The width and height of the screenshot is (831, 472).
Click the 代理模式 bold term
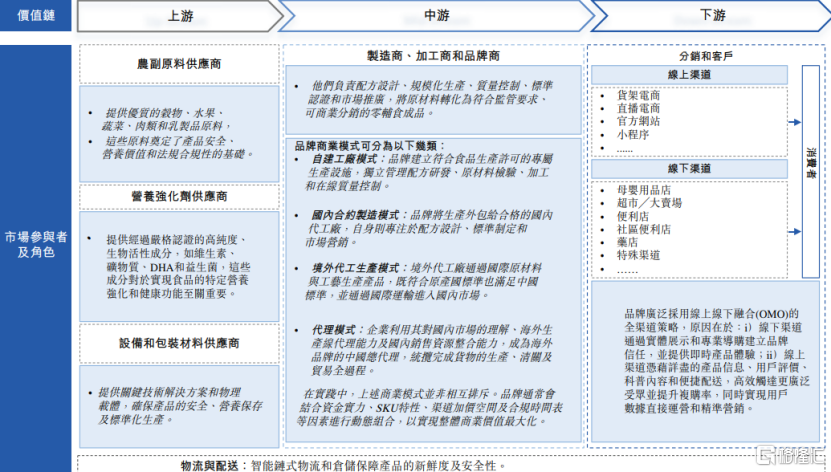(x=332, y=330)
